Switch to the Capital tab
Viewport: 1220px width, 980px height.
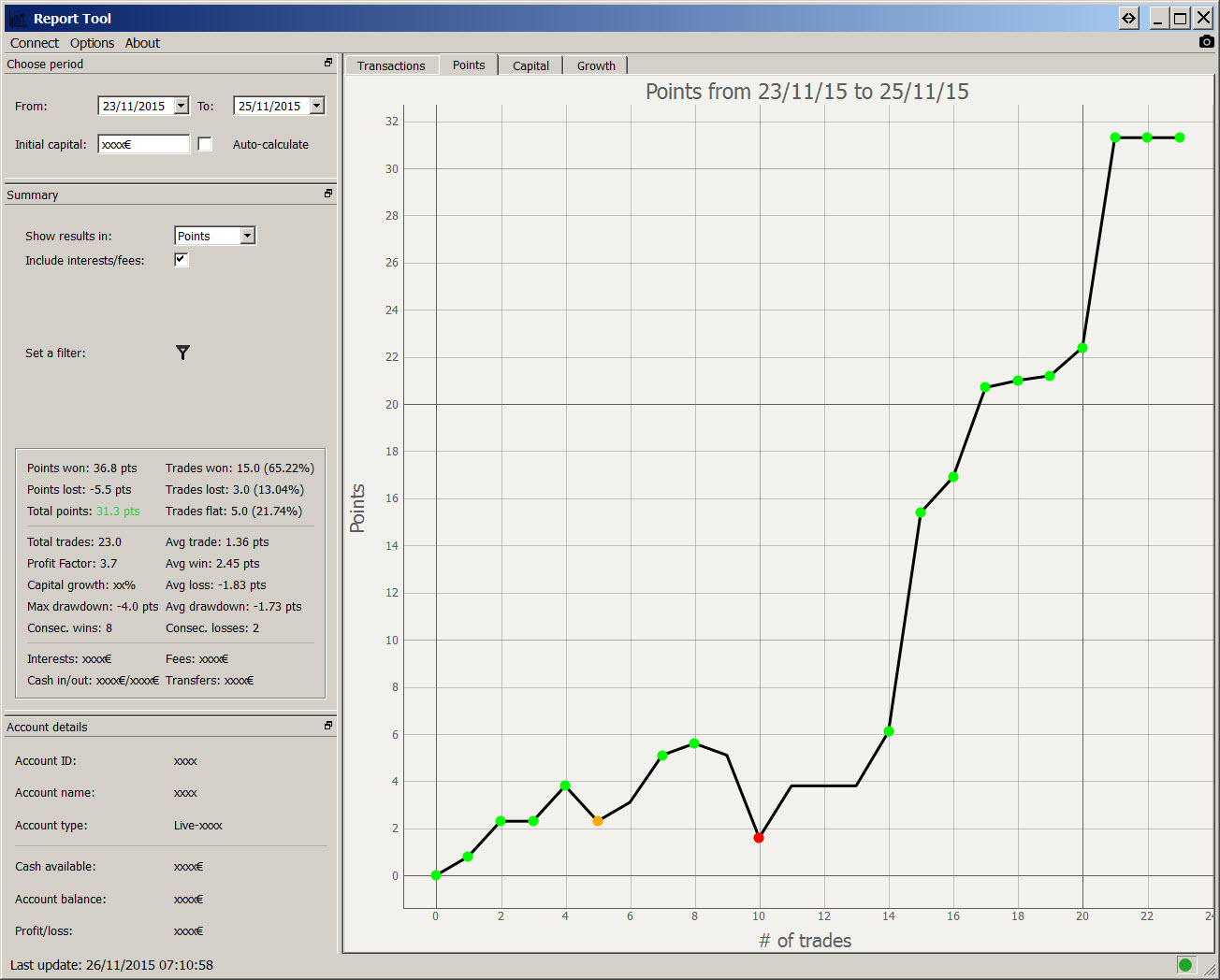[x=530, y=65]
